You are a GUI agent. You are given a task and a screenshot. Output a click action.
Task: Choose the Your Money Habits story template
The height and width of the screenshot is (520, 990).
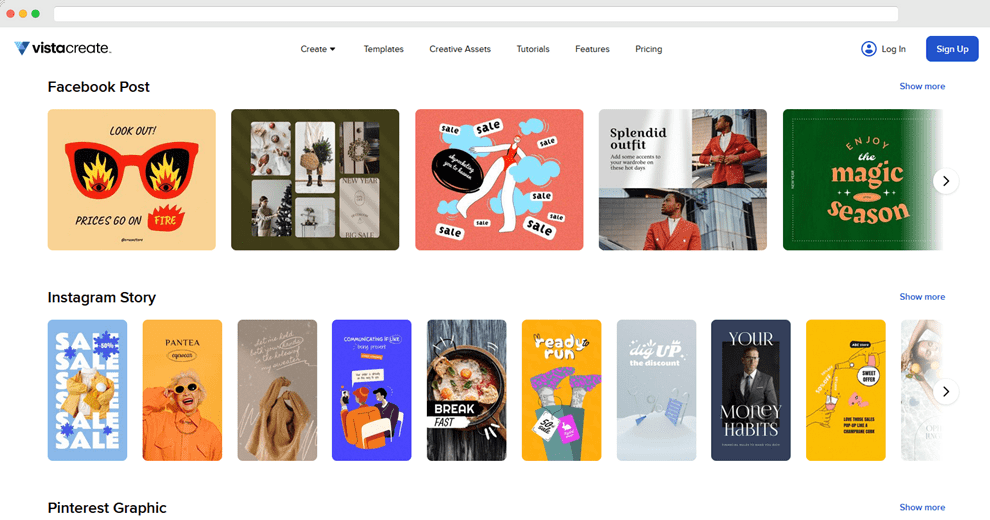tap(751, 390)
